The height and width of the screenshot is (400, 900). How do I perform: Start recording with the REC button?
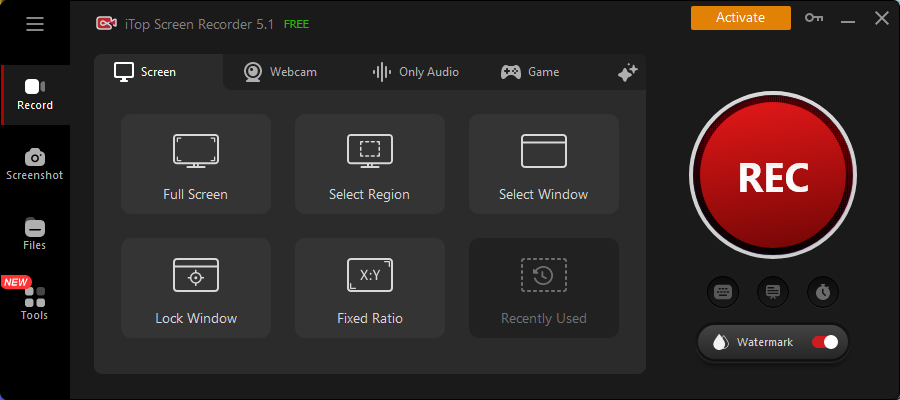pos(773,175)
